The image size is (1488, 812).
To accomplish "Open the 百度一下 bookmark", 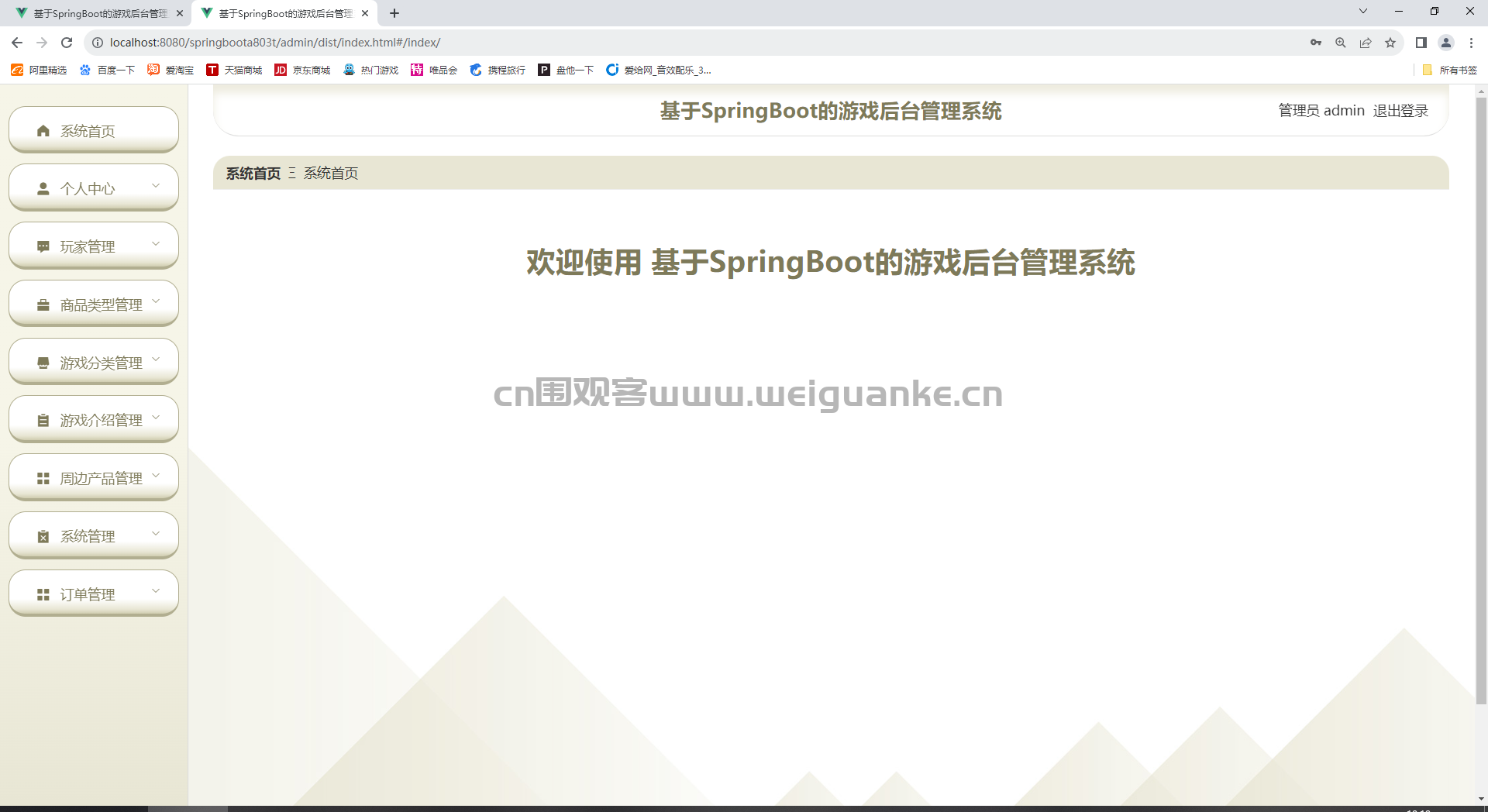I will click(107, 70).
